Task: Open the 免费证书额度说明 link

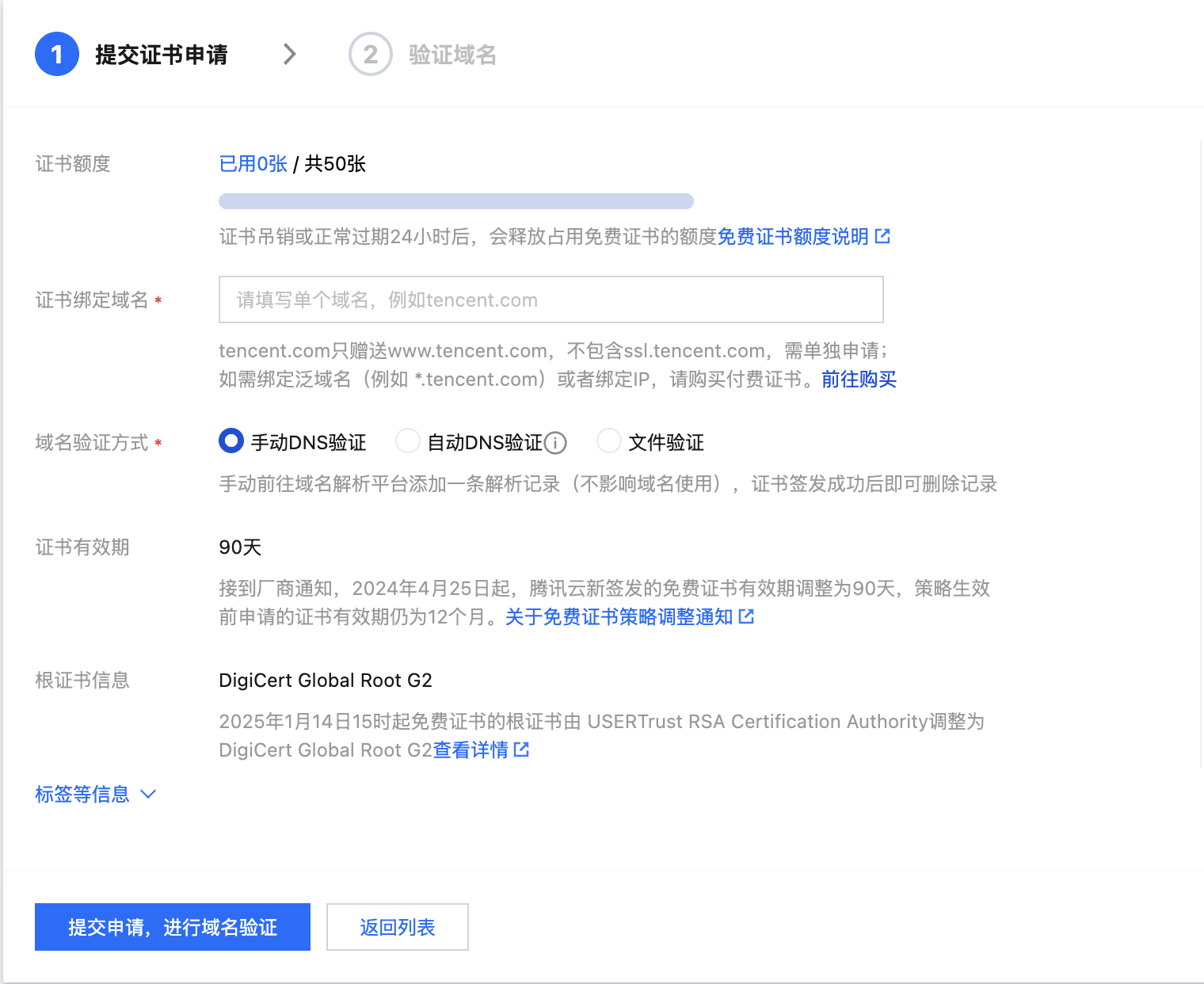Action: [793, 236]
